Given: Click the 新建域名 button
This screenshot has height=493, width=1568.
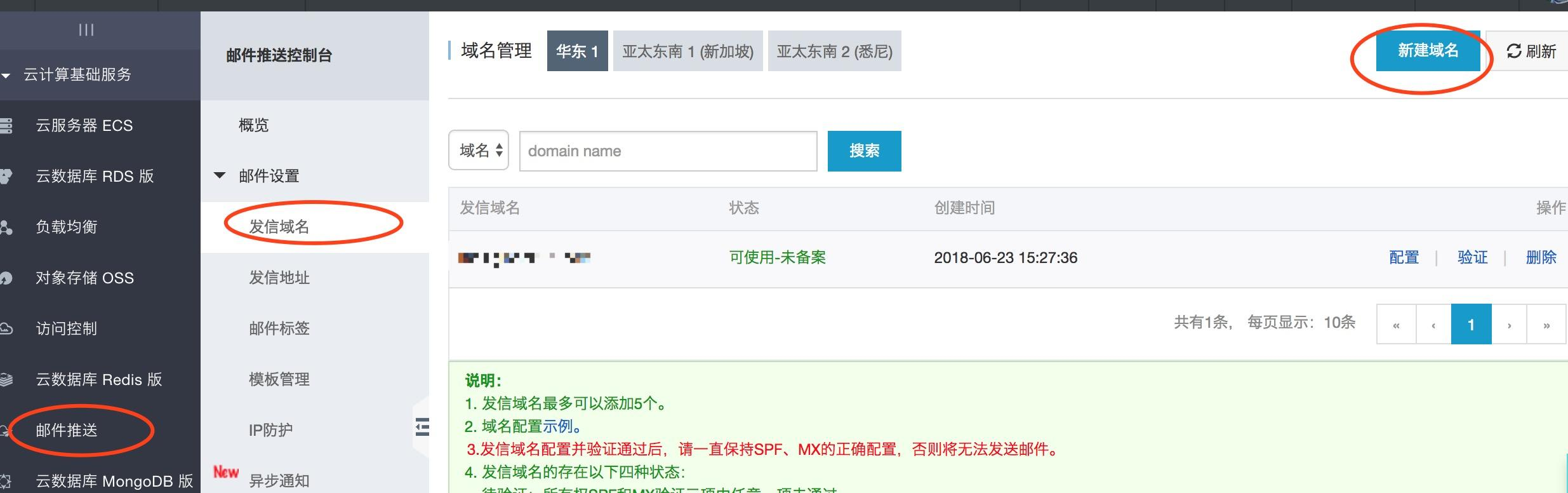Looking at the screenshot, I should 1428,51.
